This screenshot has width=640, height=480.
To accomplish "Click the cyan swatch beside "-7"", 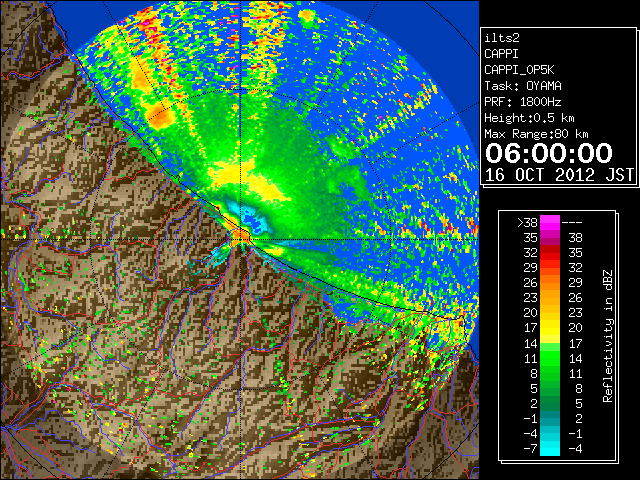I will point(550,448).
